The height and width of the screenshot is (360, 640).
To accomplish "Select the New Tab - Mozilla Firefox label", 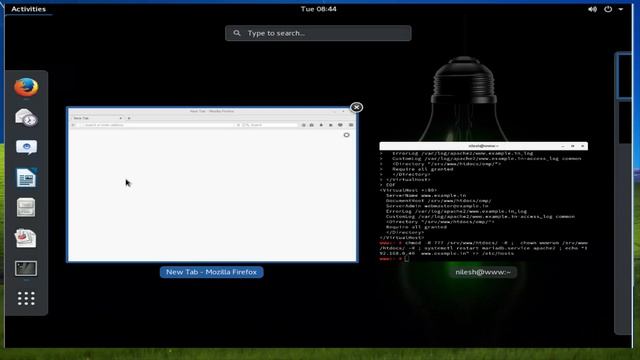I will click(x=211, y=272).
